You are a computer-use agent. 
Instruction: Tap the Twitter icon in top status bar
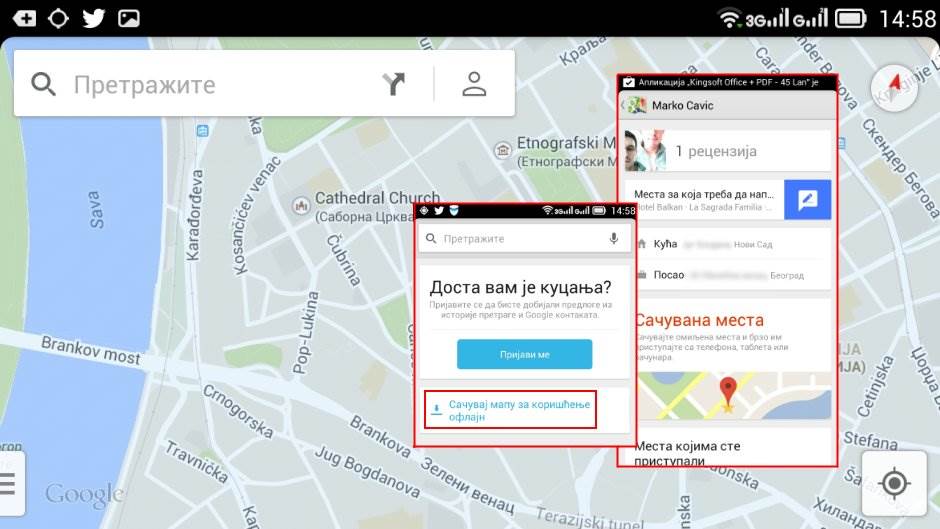[93, 18]
